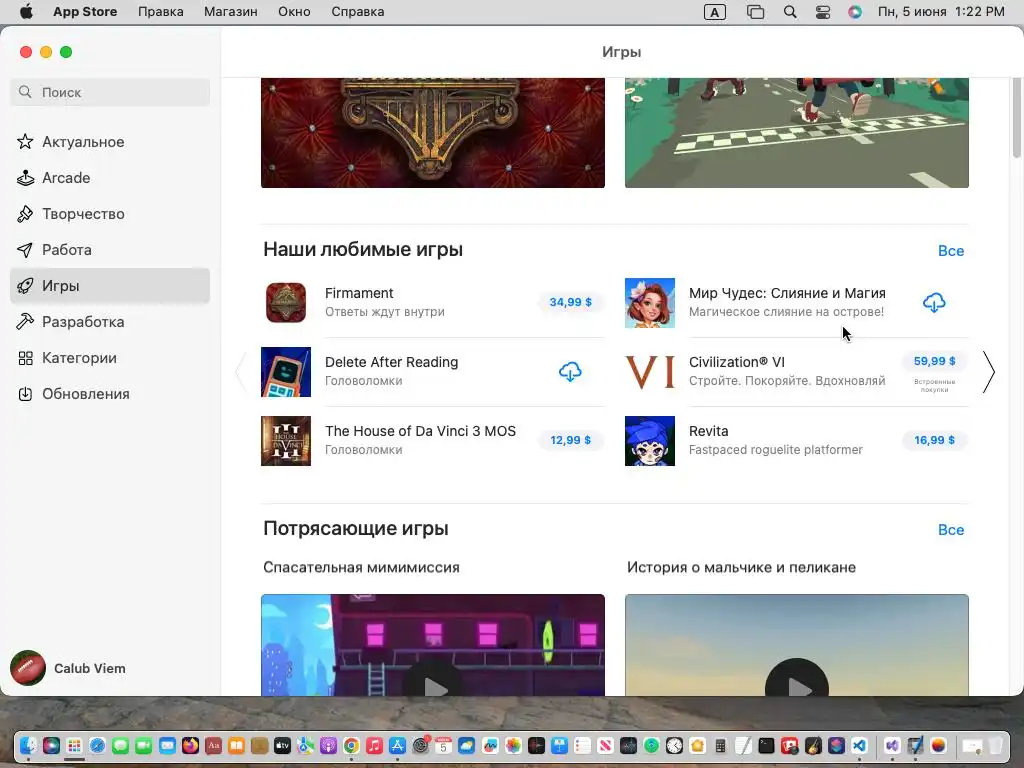Open the Delete After Reading title
The height and width of the screenshot is (768, 1024).
point(391,362)
